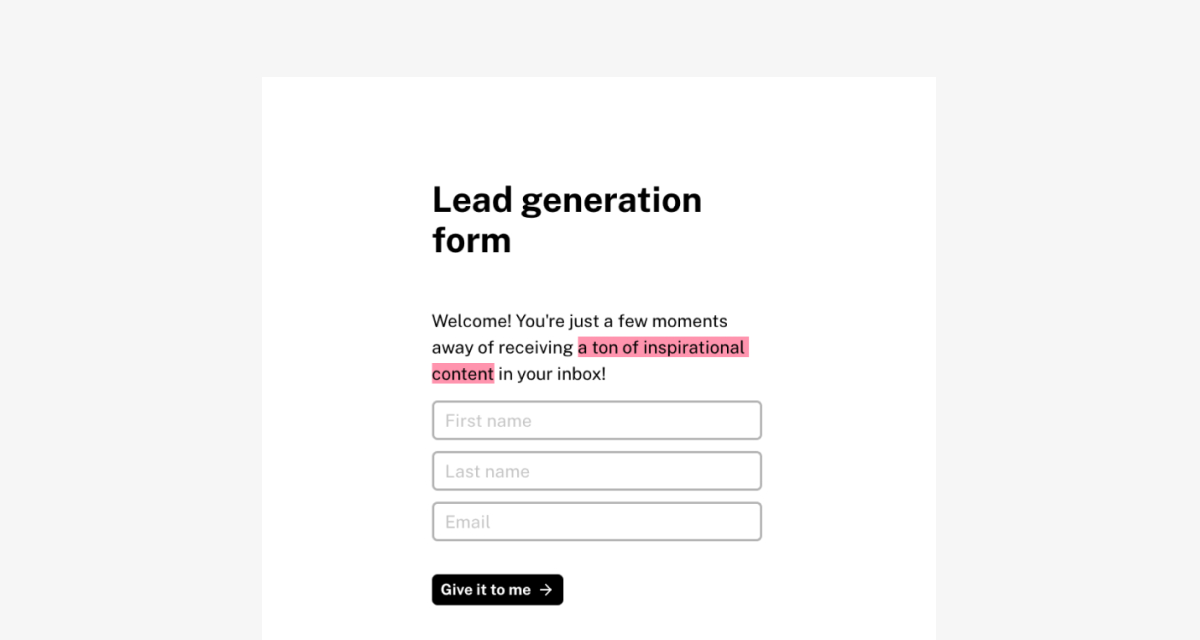
Task: Focus the Last name input field
Action: [x=597, y=471]
